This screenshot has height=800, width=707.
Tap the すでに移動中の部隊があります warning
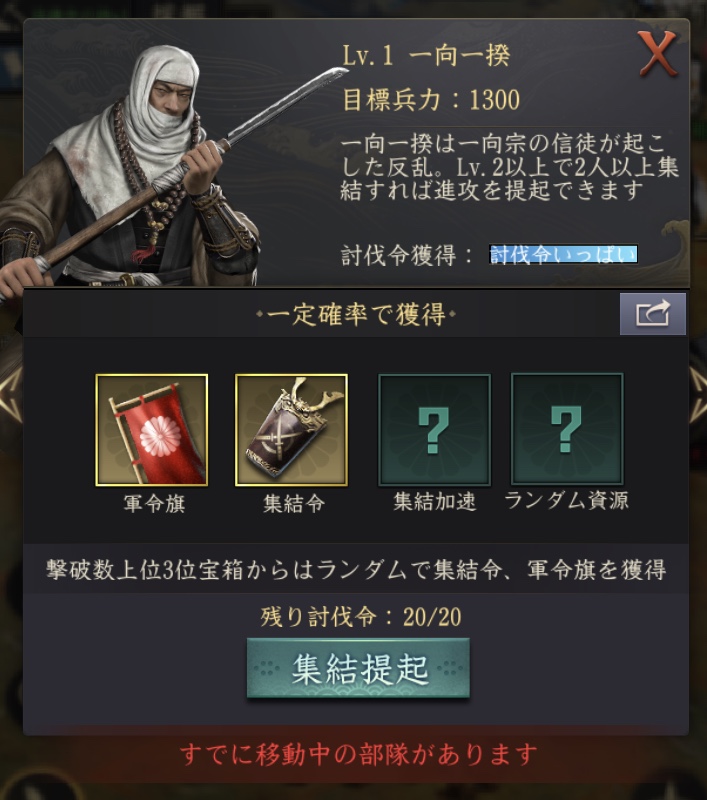pyautogui.click(x=359, y=755)
